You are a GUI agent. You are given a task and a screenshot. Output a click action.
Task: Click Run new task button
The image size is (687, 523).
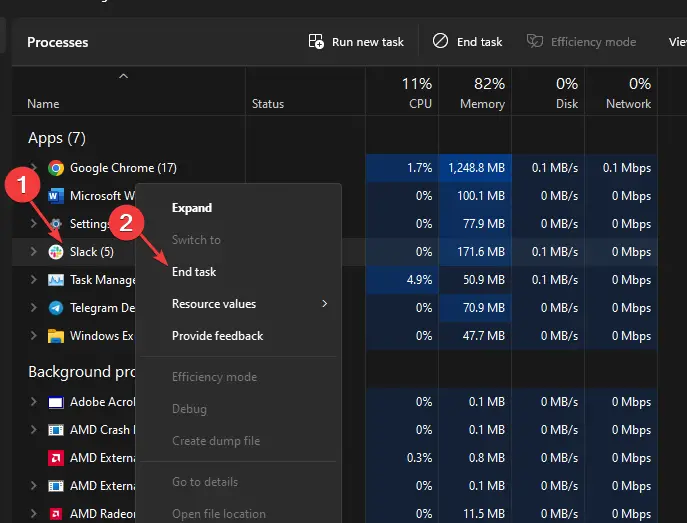[x=357, y=42]
